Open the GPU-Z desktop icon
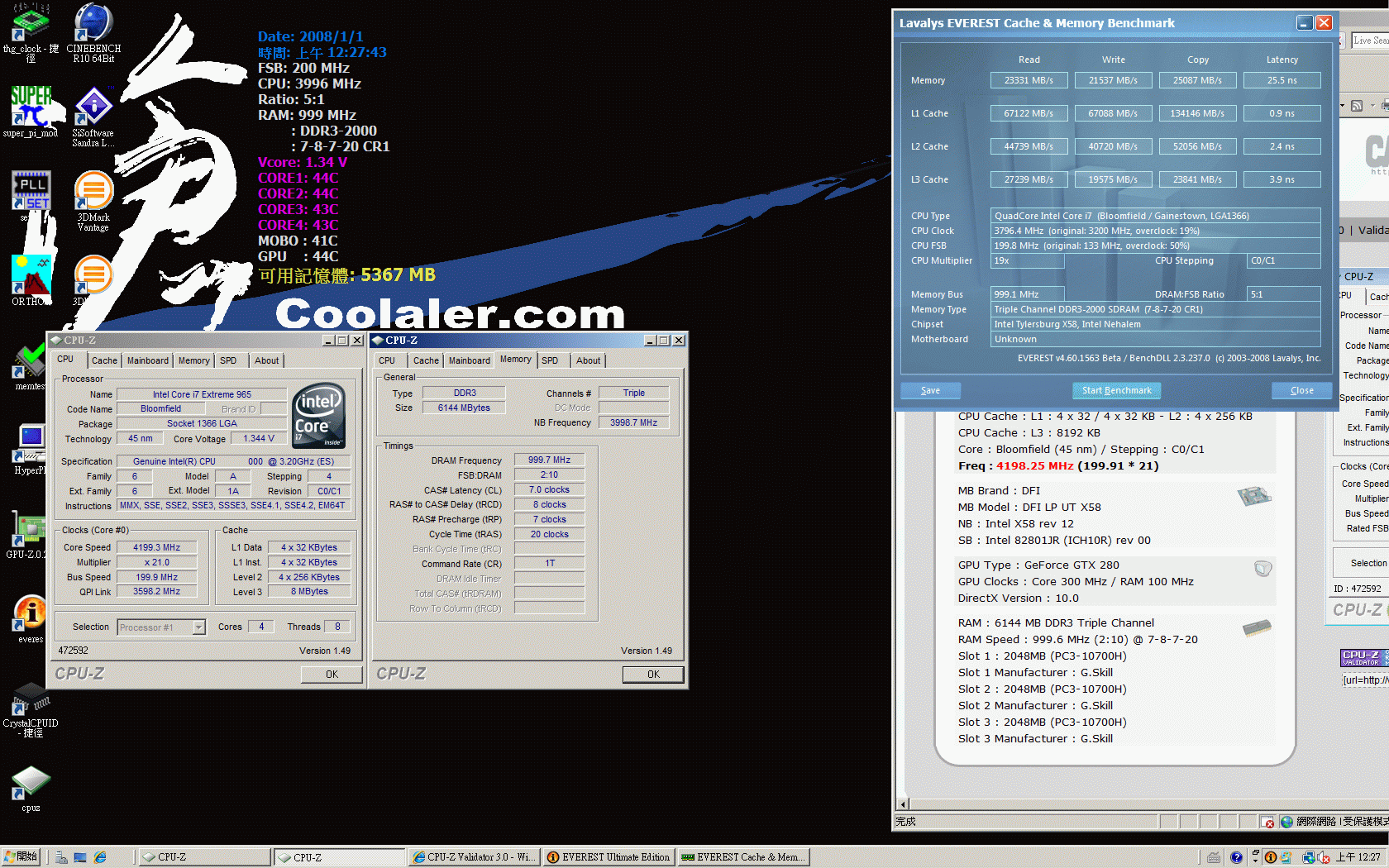1389x868 pixels. point(26,533)
